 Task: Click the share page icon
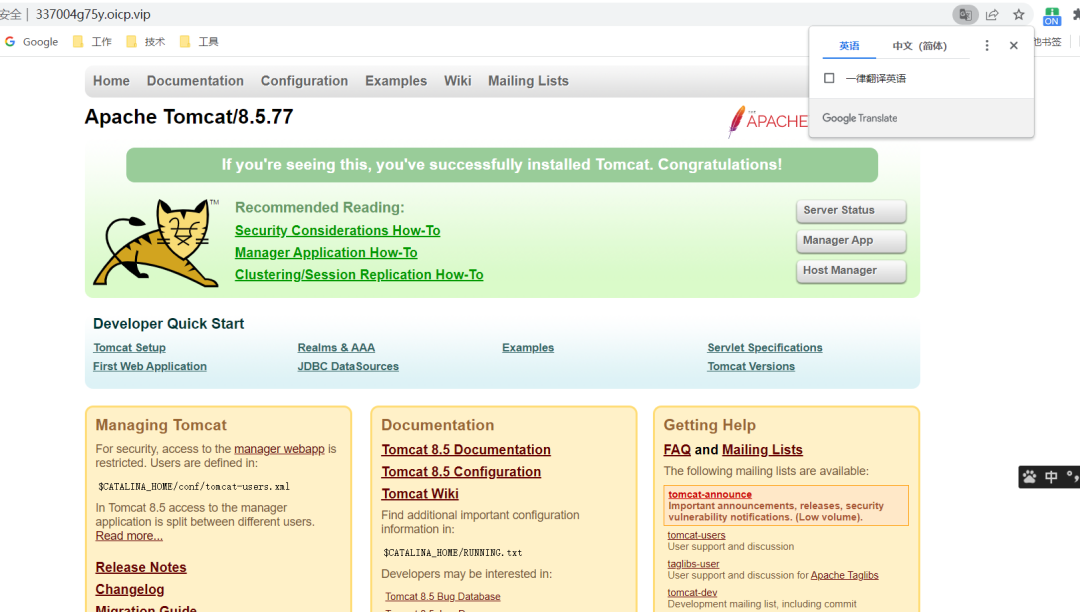[x=992, y=15]
